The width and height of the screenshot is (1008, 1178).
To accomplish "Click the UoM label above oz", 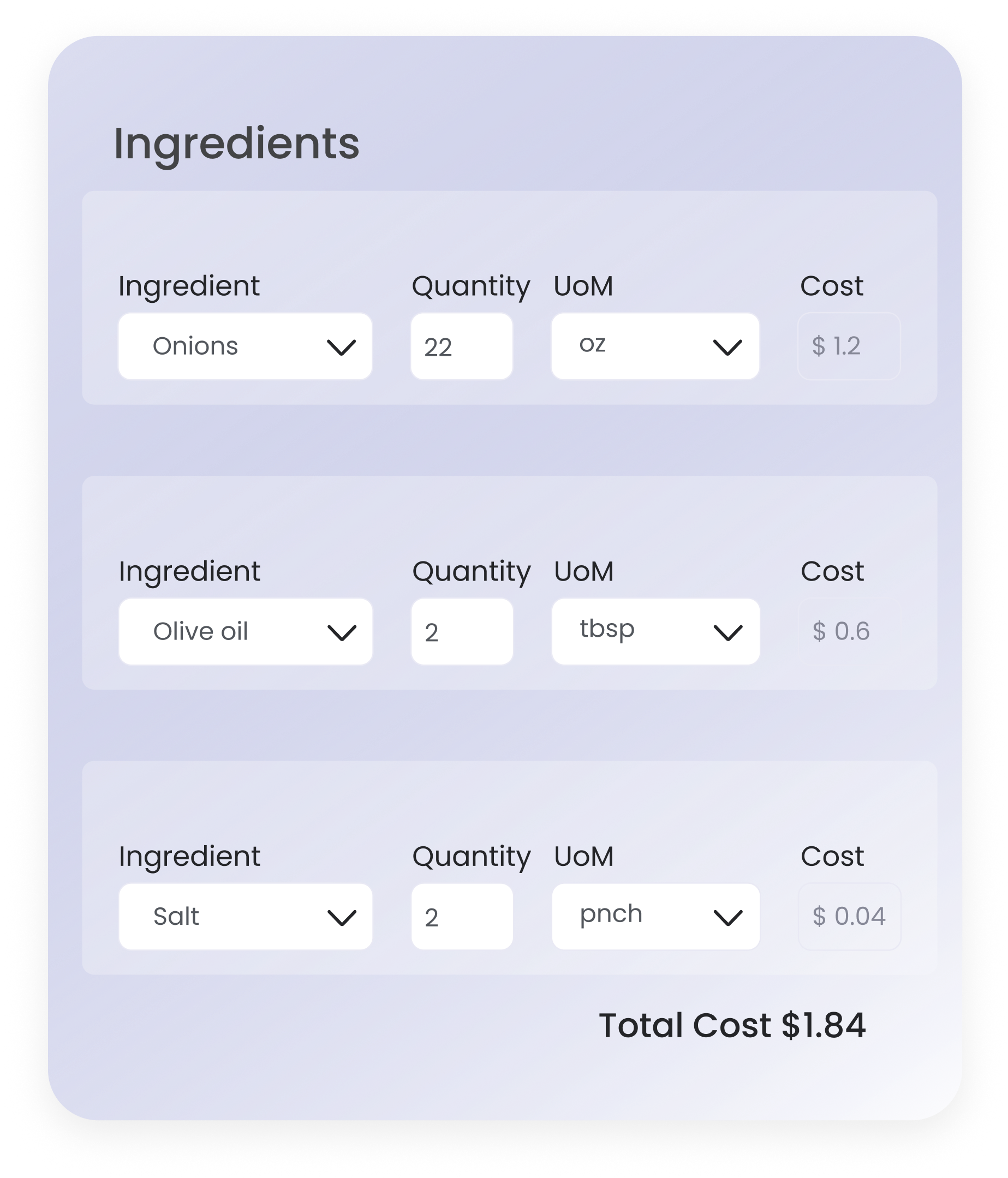I will click(x=583, y=286).
